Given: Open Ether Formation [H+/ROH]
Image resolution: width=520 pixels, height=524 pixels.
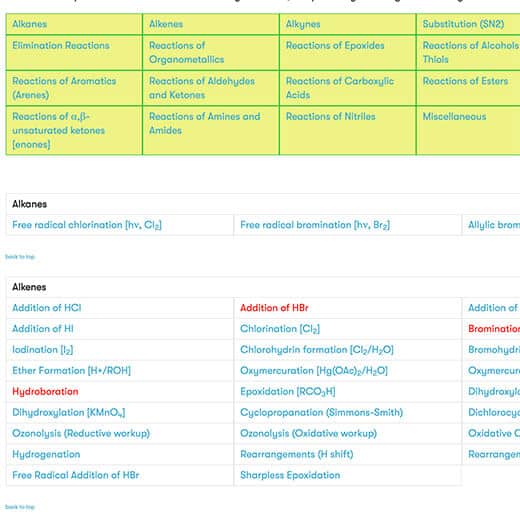Looking at the screenshot, I should click(72, 371).
